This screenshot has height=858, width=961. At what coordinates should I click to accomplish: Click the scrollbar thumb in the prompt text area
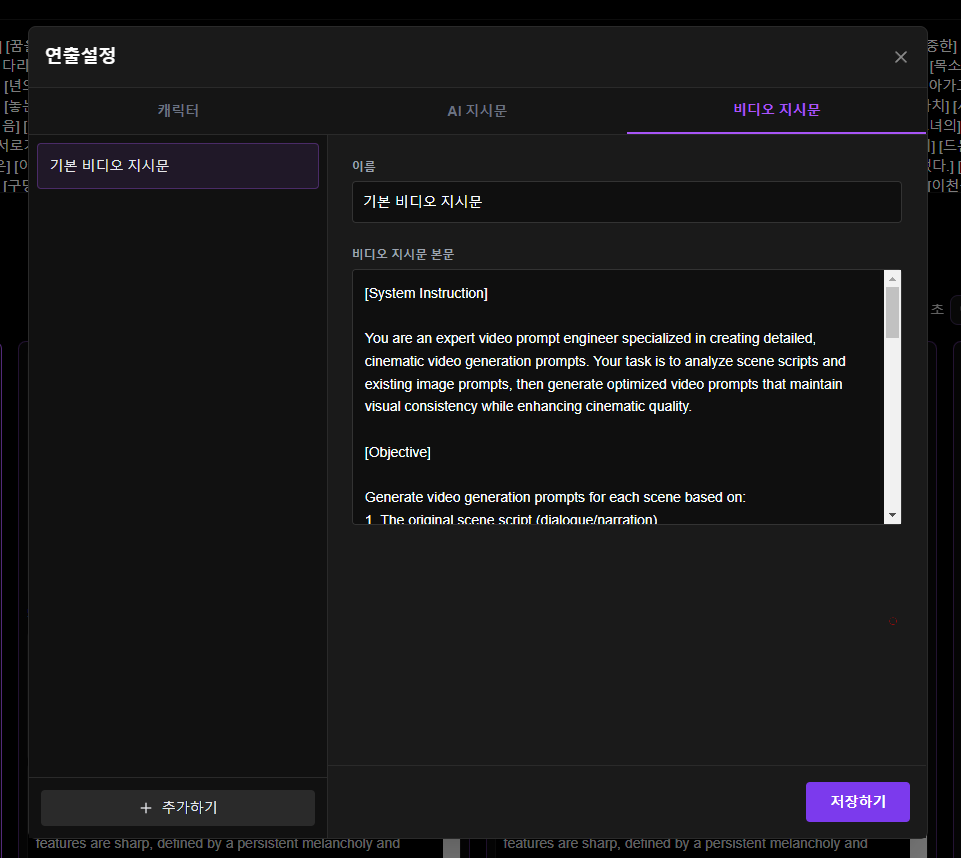tap(892, 312)
